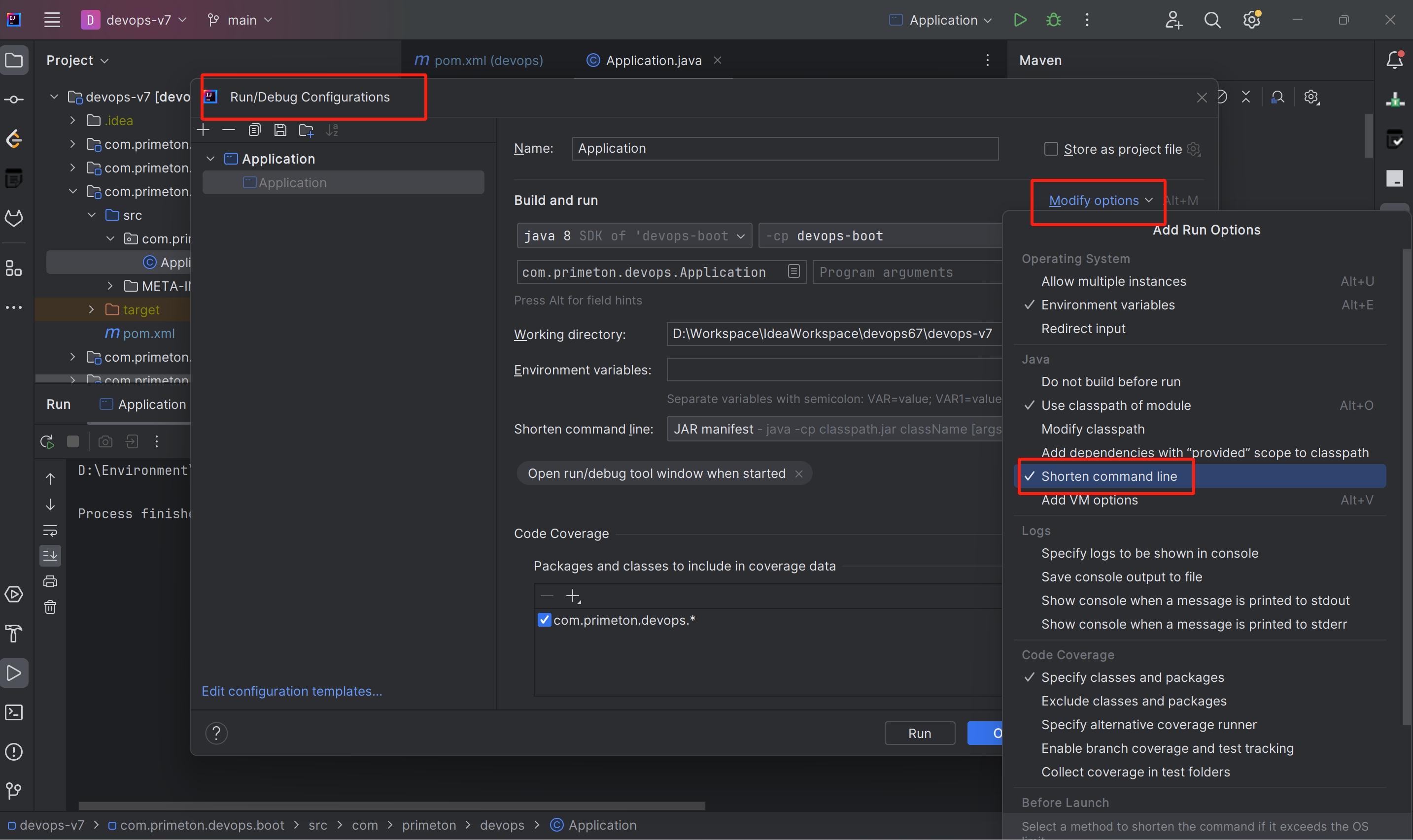The image size is (1413, 840).
Task: Open Edit configuration templates link
Action: pyautogui.click(x=292, y=691)
